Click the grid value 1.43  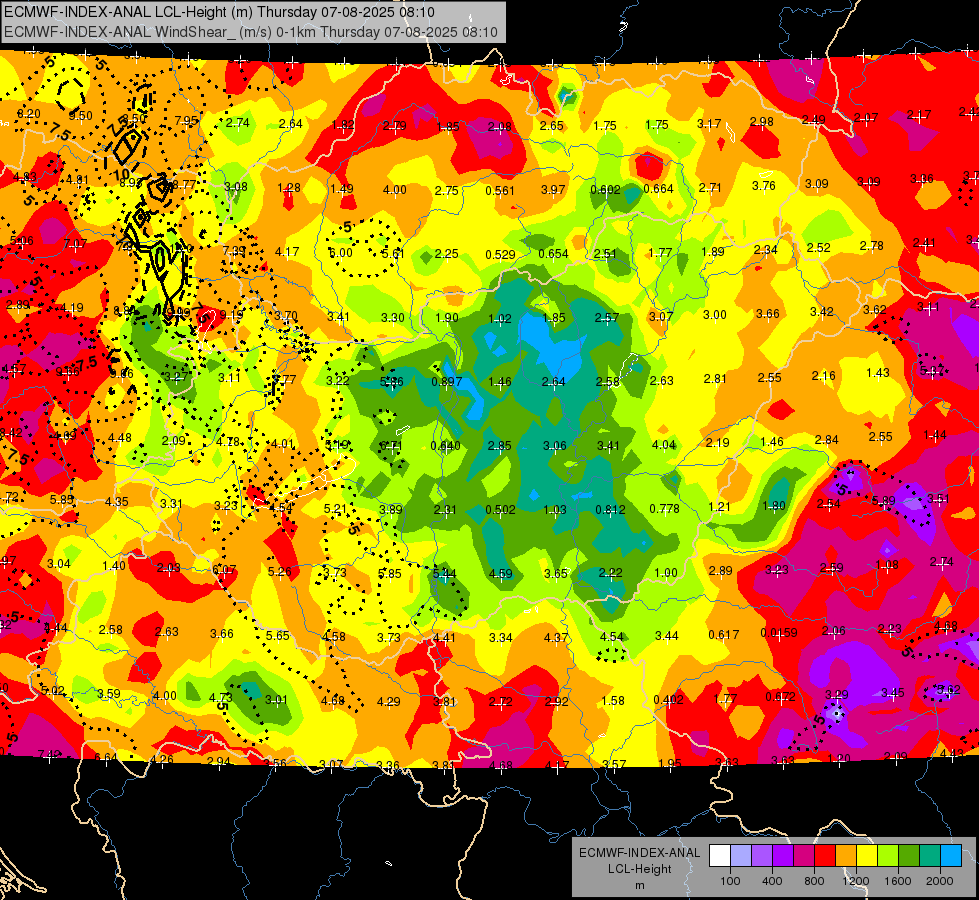[878, 373]
